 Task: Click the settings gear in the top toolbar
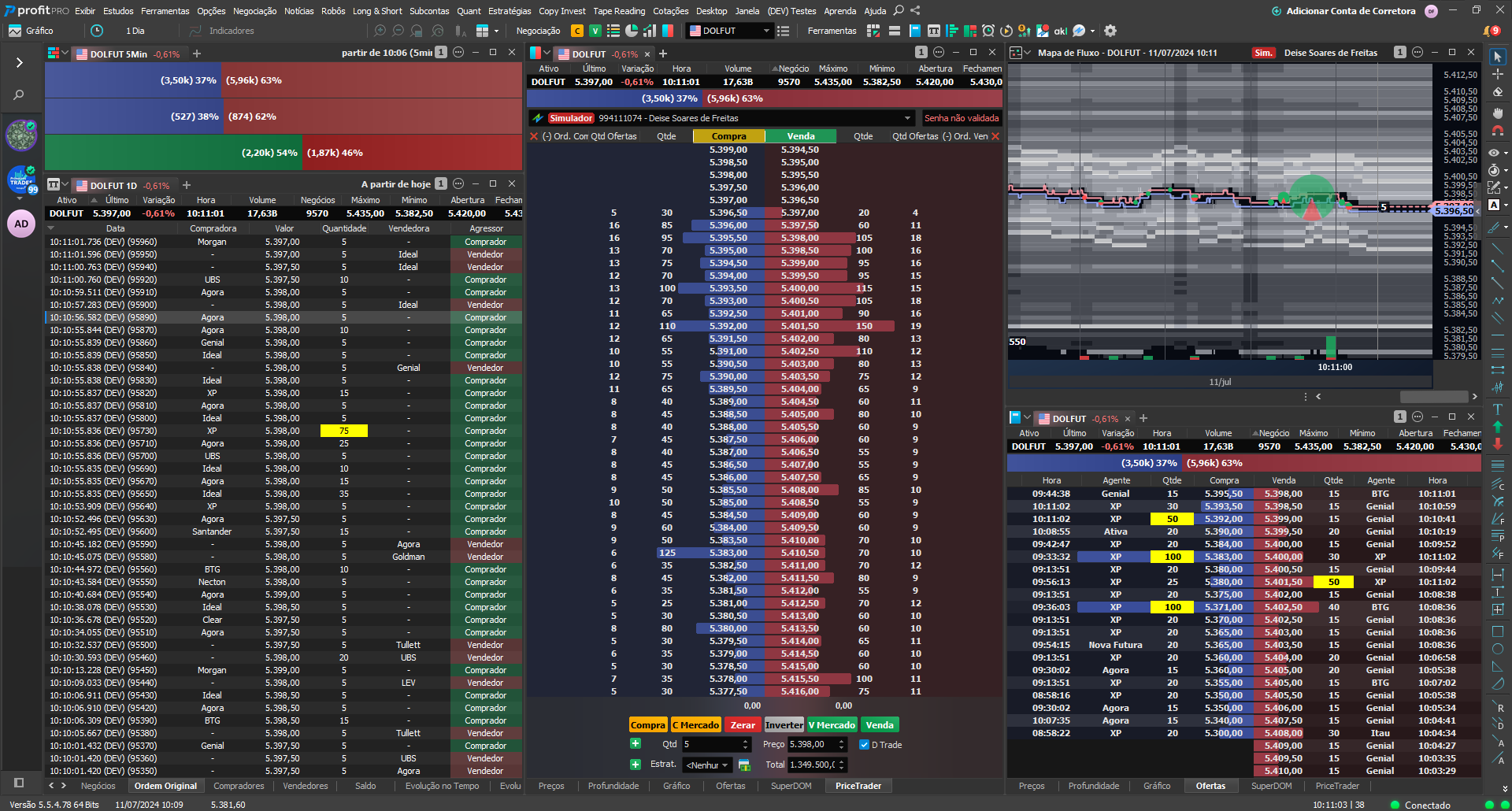[1110, 31]
